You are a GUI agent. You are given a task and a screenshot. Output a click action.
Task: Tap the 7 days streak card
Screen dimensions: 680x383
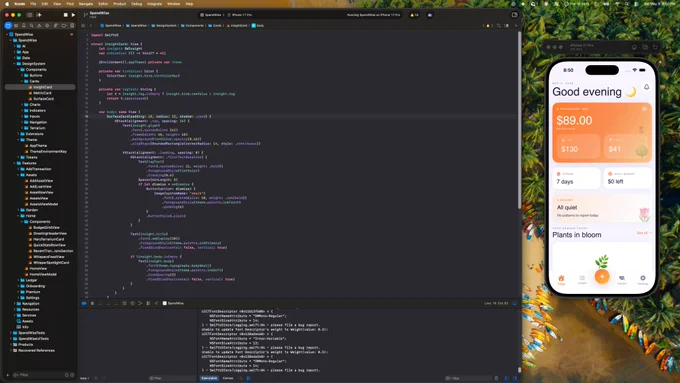click(576, 178)
